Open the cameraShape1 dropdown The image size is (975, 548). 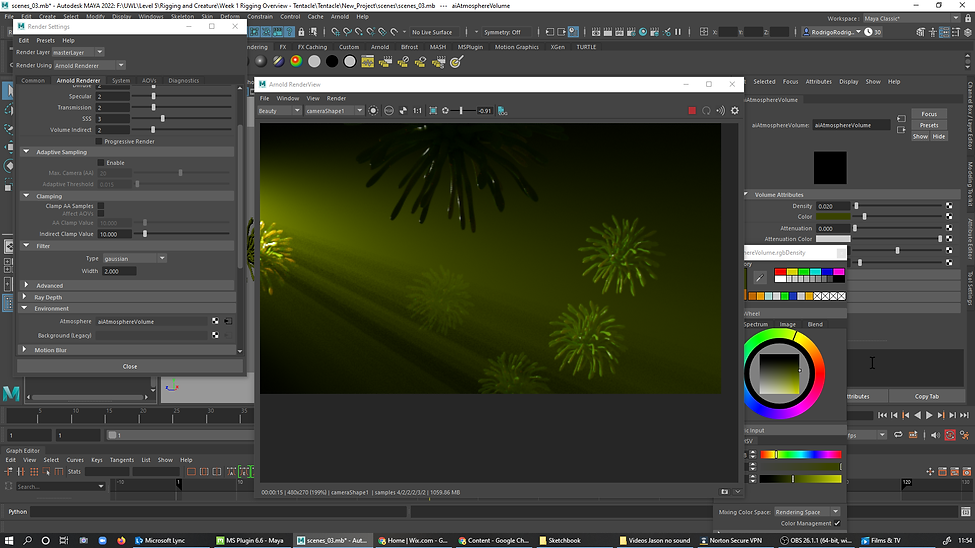(334, 111)
